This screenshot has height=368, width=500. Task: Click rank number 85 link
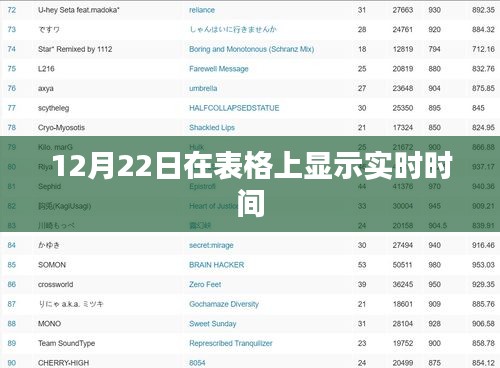12,265
